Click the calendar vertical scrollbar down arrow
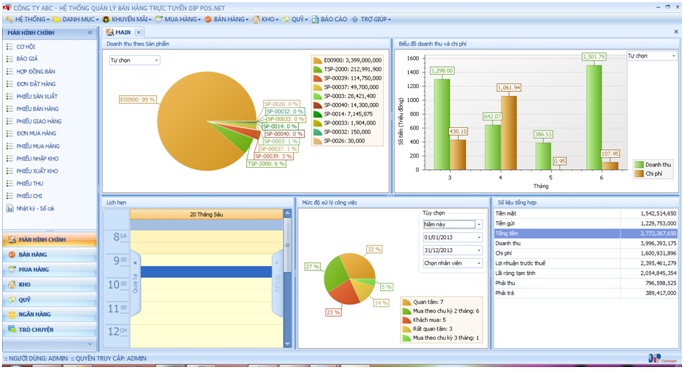The image size is (684, 369). point(287,344)
